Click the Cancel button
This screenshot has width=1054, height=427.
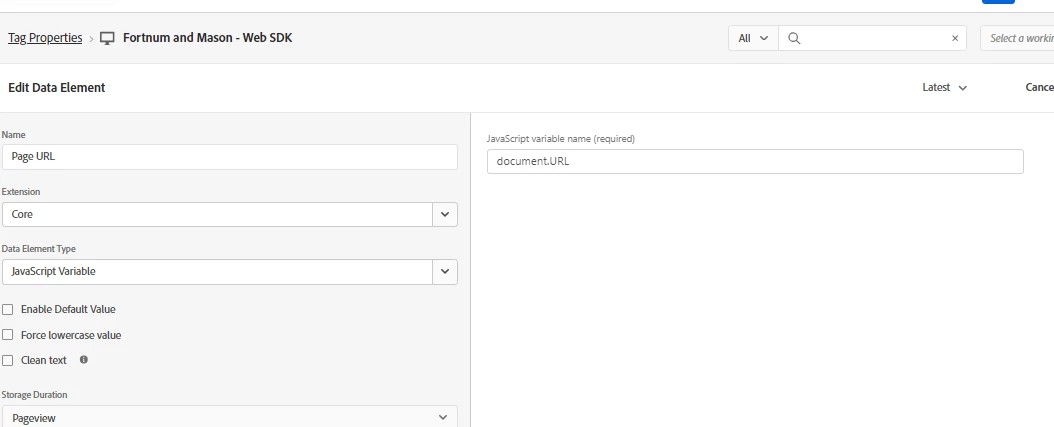pos(1039,87)
